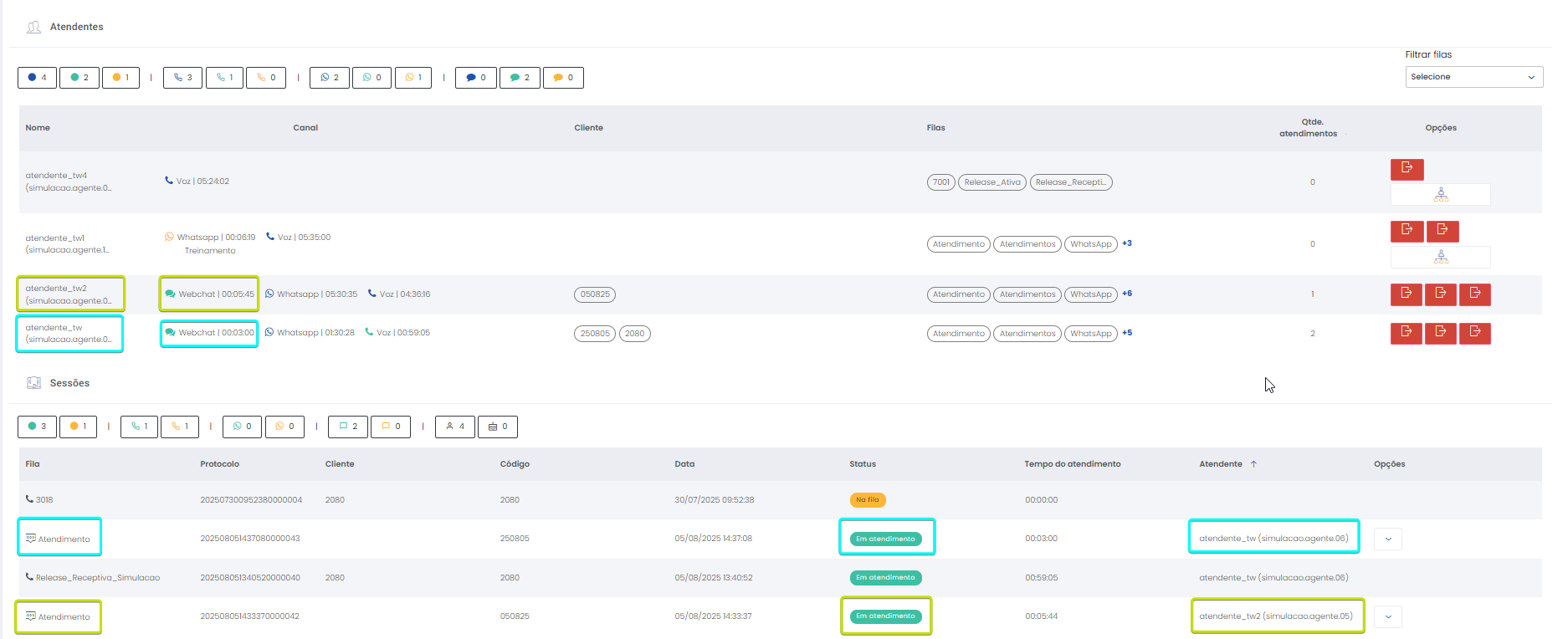Click third red logout button for atendente_tw2
The width and height of the screenshot is (1568, 639).
[1474, 294]
